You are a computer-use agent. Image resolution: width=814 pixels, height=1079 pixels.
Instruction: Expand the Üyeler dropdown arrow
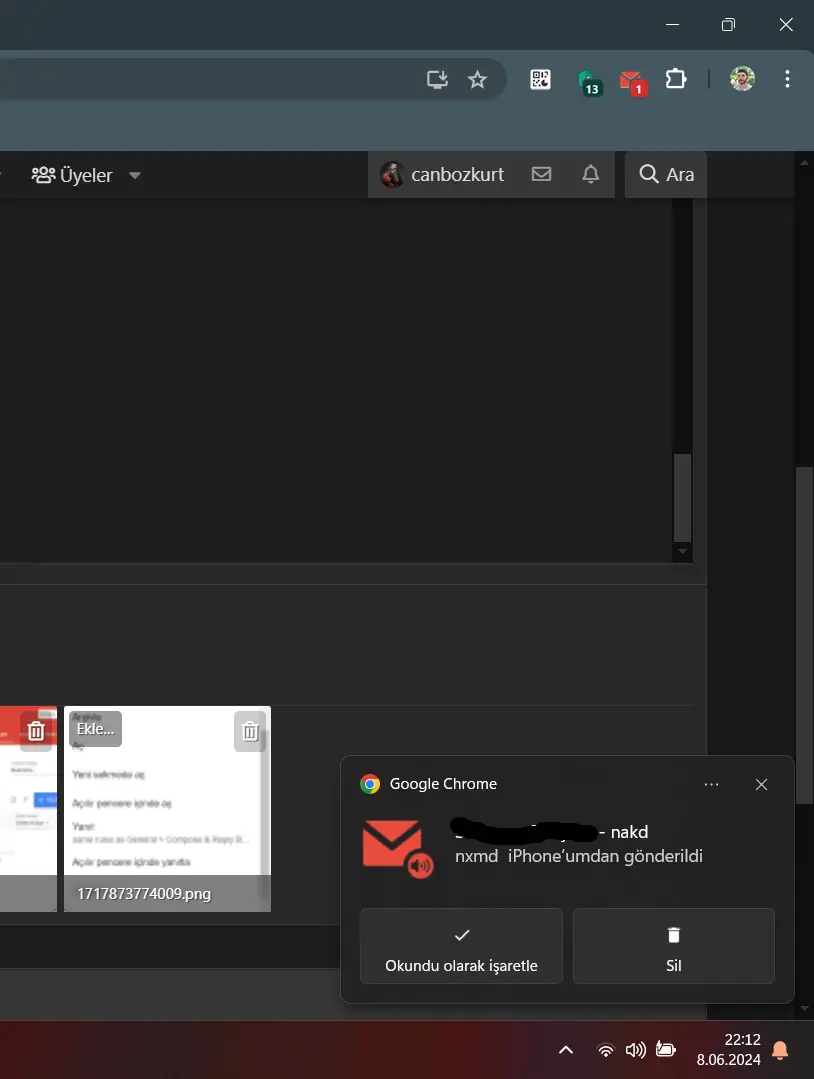tap(135, 175)
